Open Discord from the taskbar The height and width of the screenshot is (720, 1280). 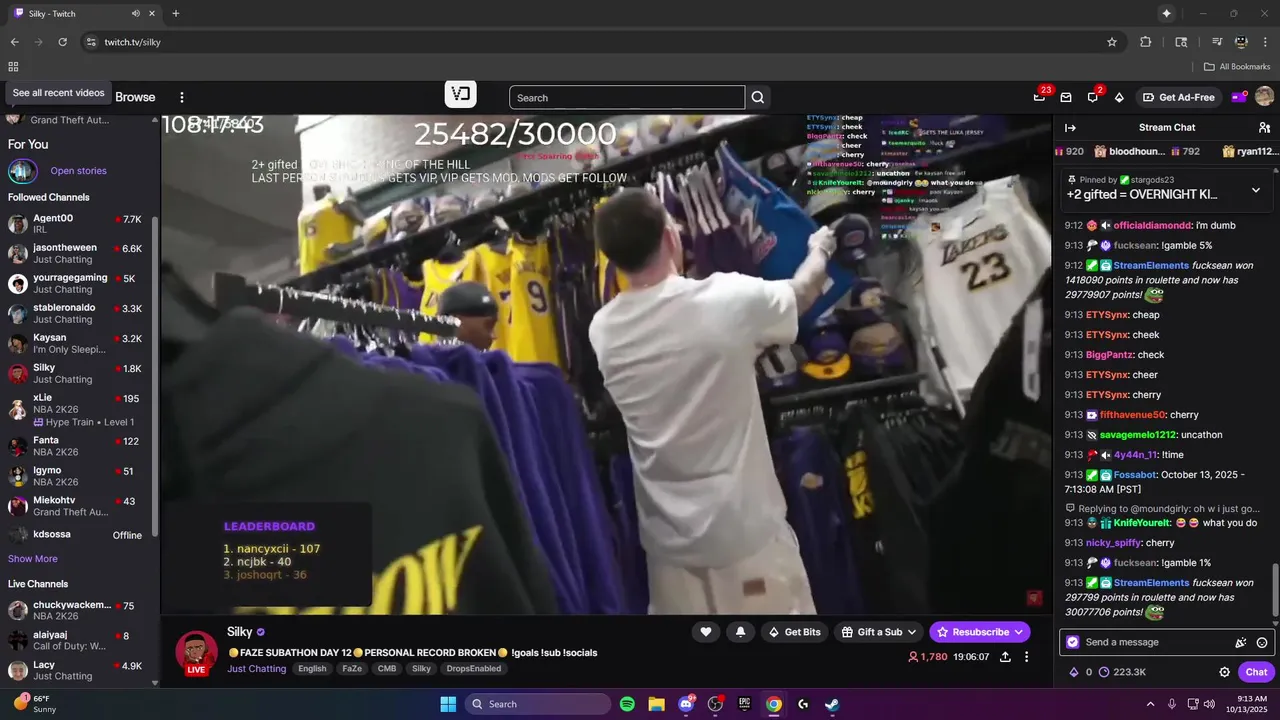click(686, 704)
